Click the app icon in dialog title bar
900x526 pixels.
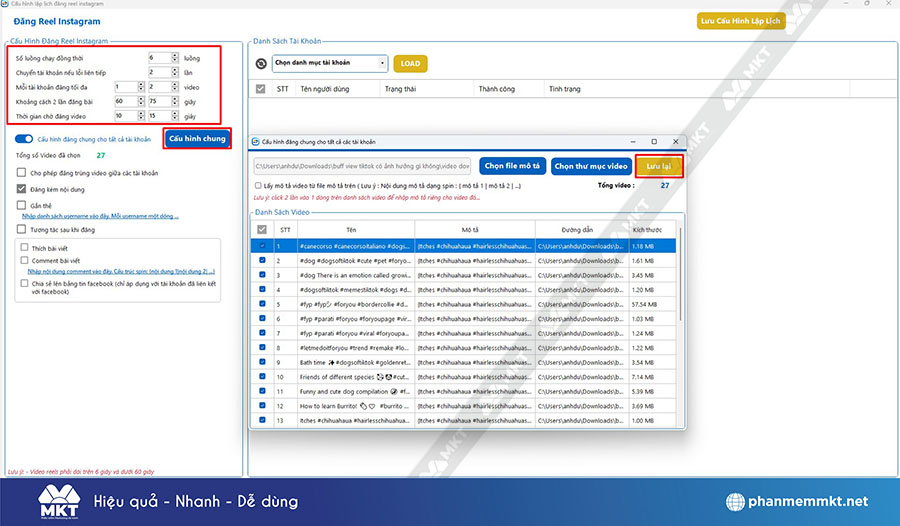[255, 142]
